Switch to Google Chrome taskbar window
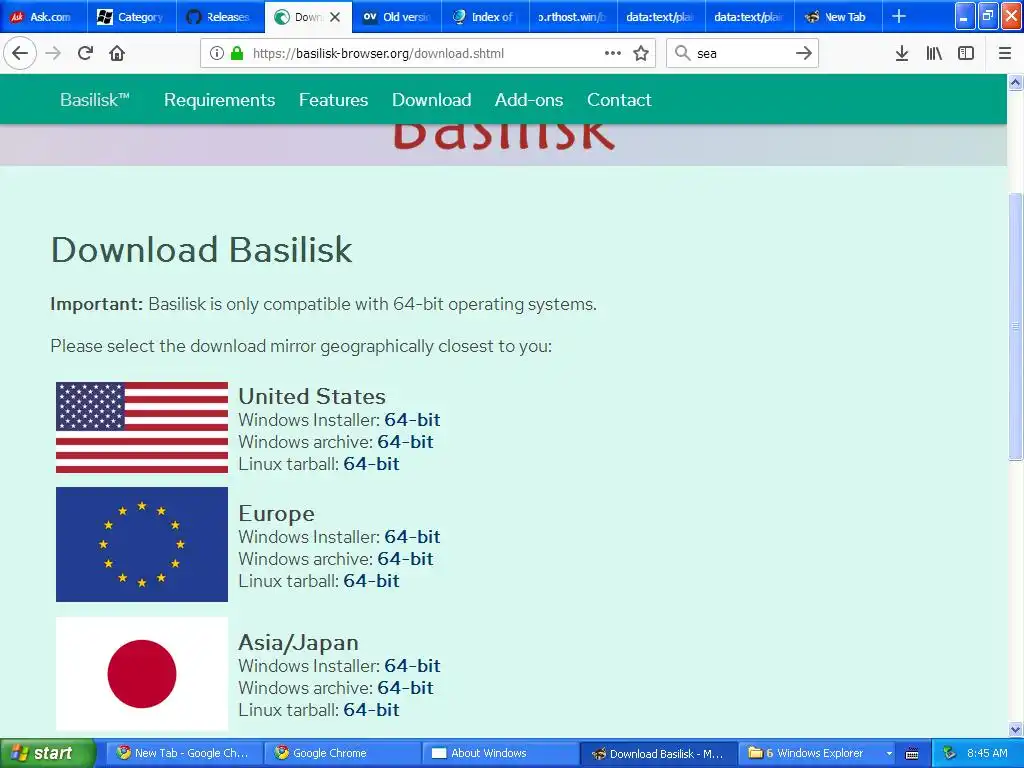Viewport: 1024px width, 768px height. (342, 753)
